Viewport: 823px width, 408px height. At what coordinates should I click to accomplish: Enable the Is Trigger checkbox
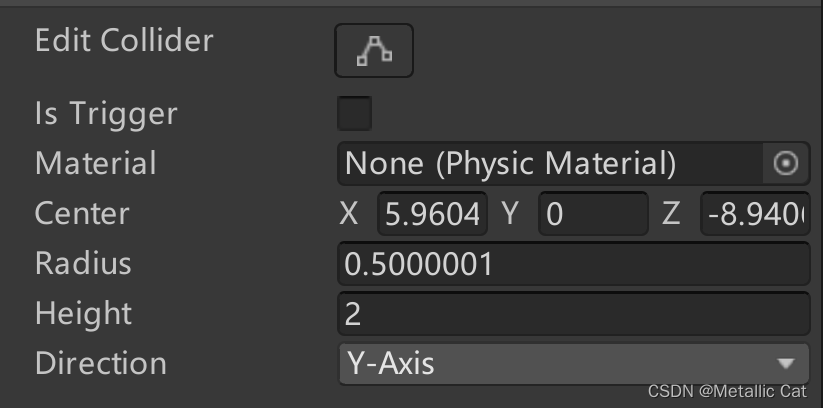tap(355, 113)
